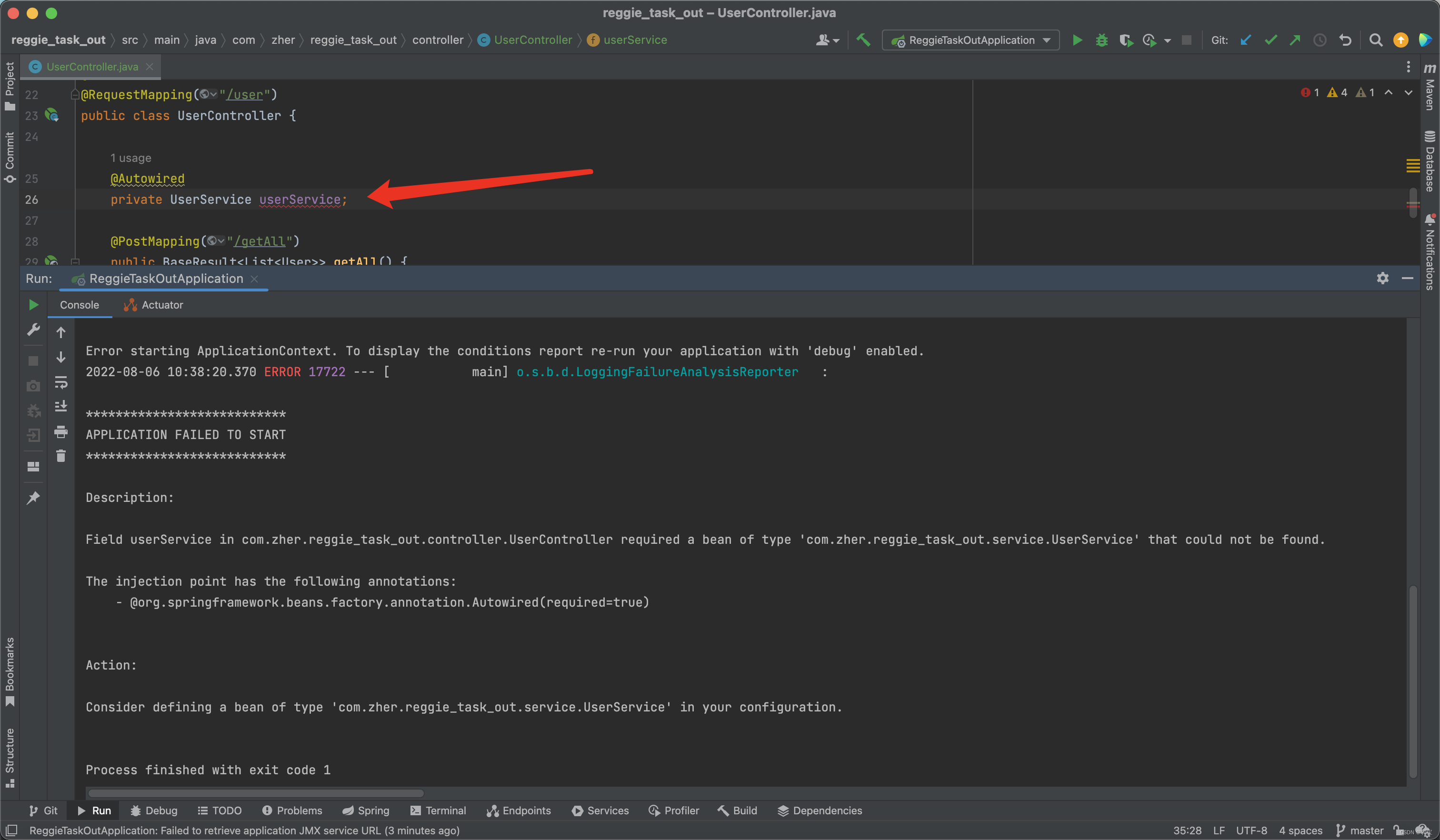Screen dimensions: 1440x840
Task: Commit changes via the Git checkmark icon
Action: tap(1270, 40)
